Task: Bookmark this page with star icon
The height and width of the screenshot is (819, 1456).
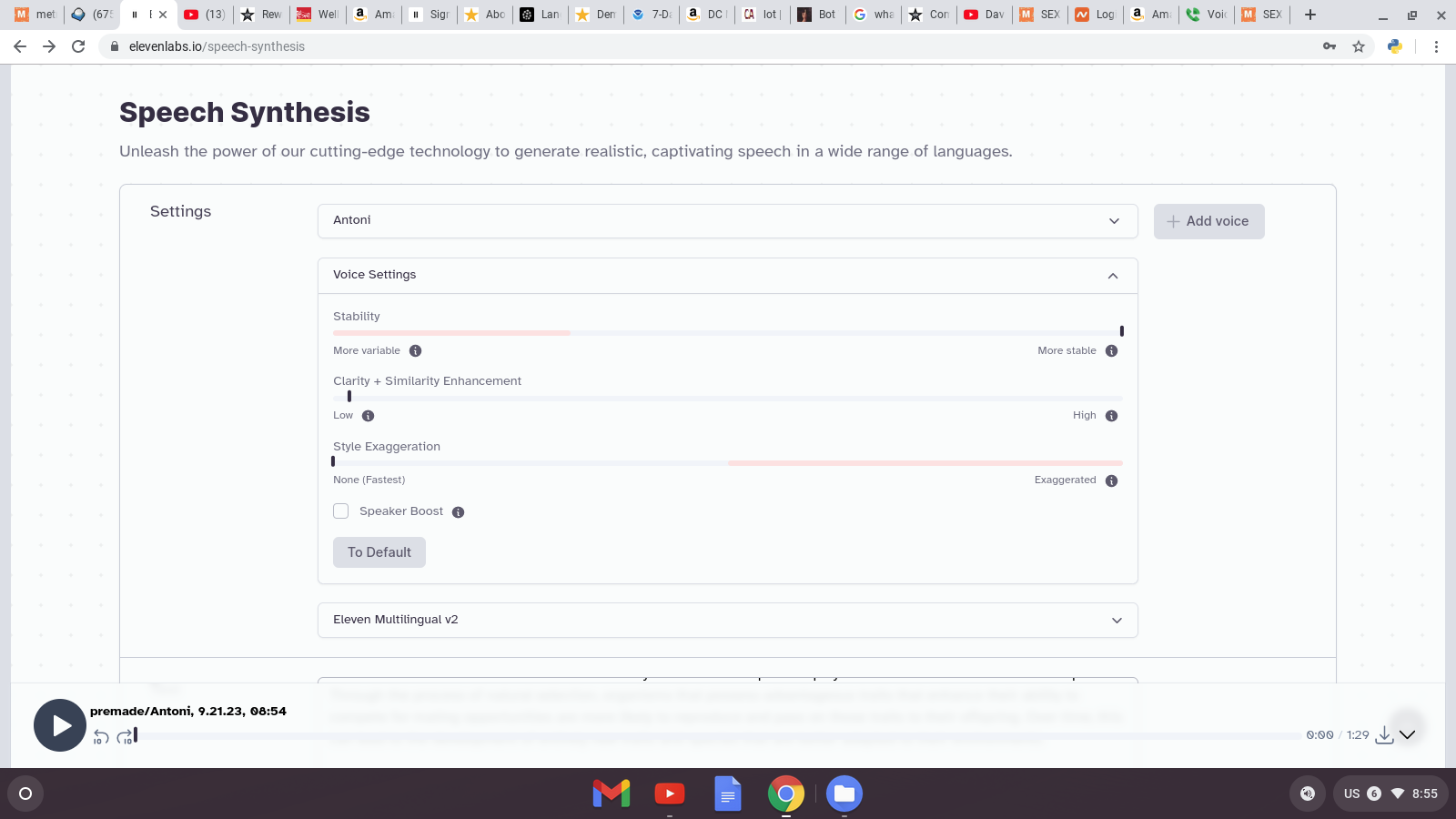Action: tap(1359, 46)
